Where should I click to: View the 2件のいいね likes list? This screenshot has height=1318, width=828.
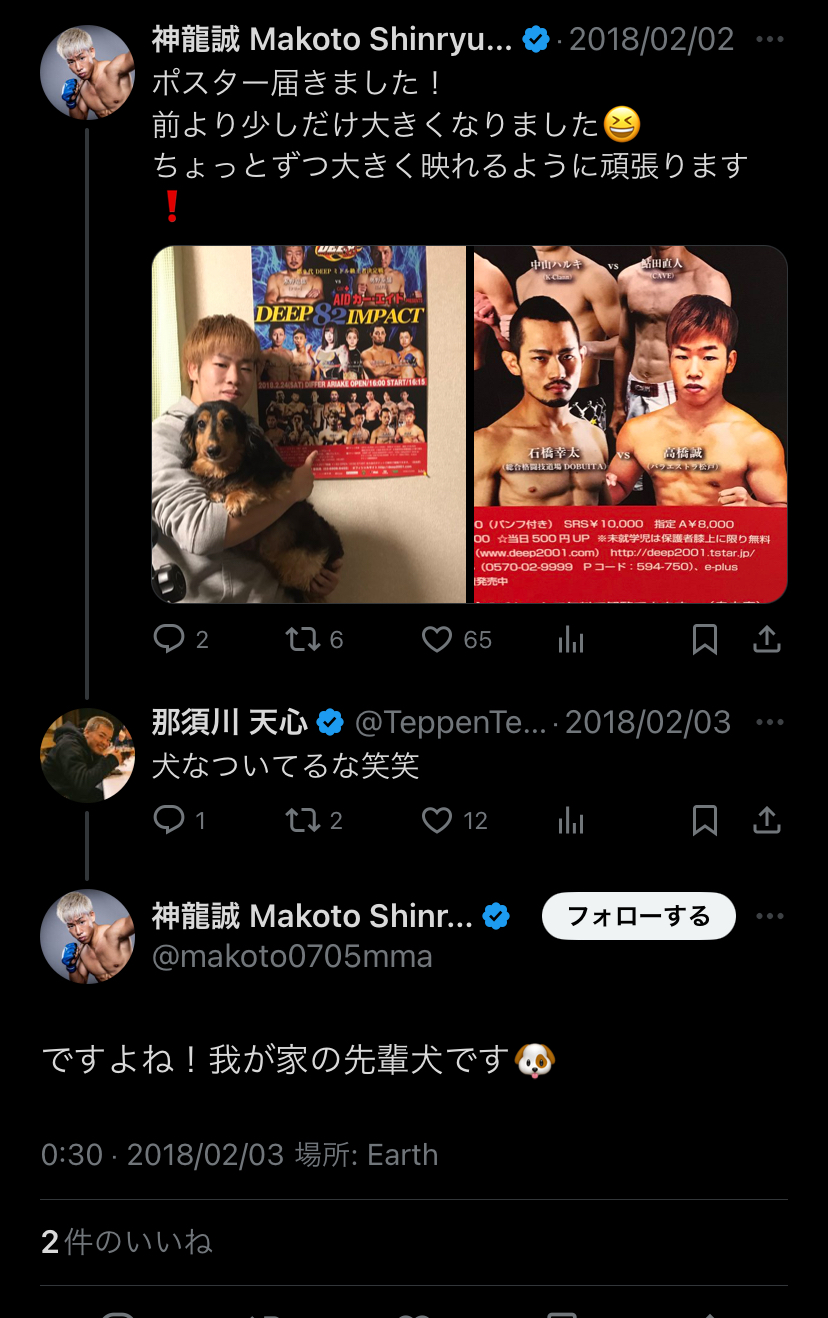pos(127,1242)
